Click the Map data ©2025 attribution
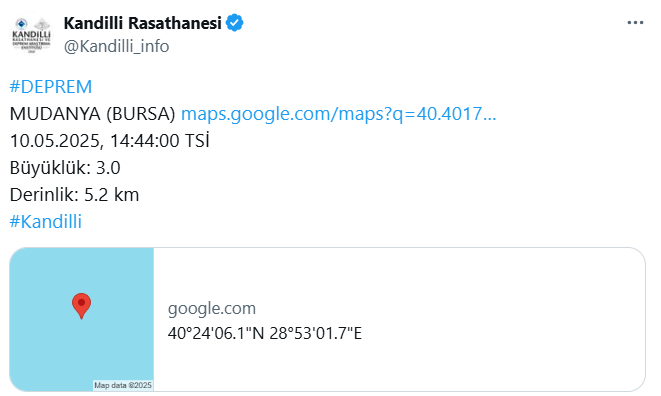Viewport: 661px width, 396px height. point(123,385)
